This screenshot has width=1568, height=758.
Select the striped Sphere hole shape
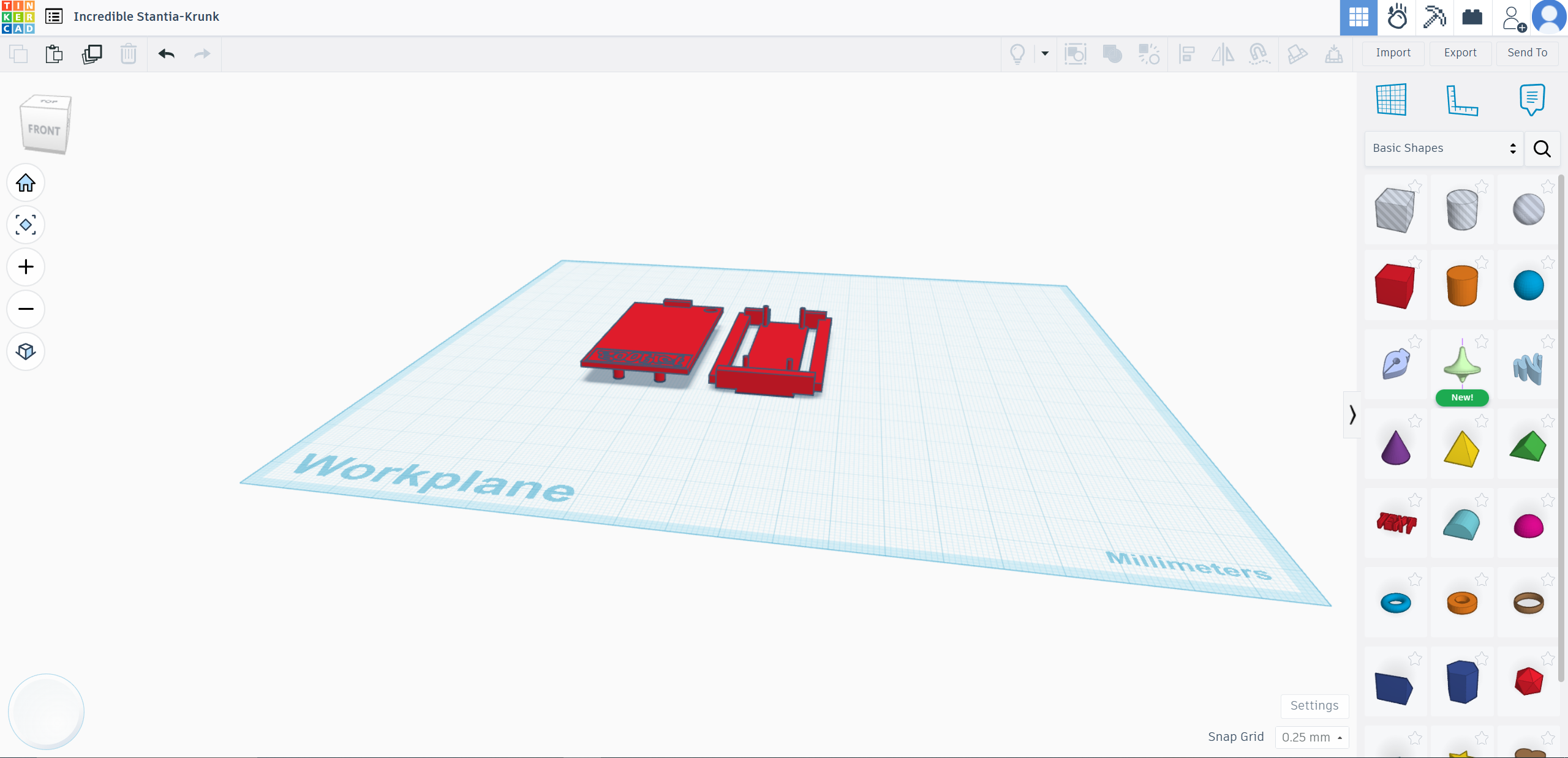1528,209
